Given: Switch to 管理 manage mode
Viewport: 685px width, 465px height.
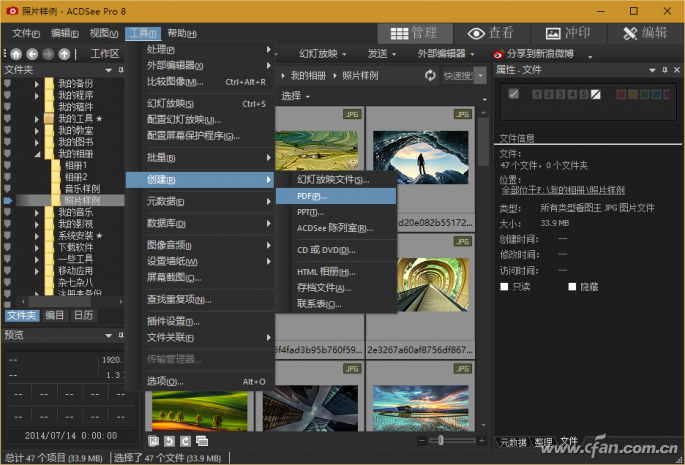Looking at the screenshot, I should click(414, 33).
